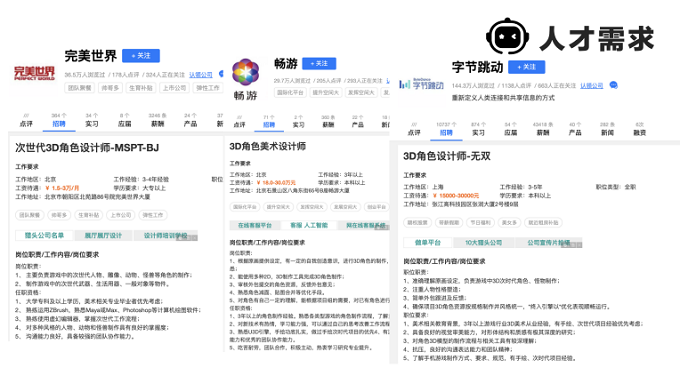This screenshot has width=680, height=376.
Task: Switch to the 点评 tab of 畅游
Action: point(239,122)
